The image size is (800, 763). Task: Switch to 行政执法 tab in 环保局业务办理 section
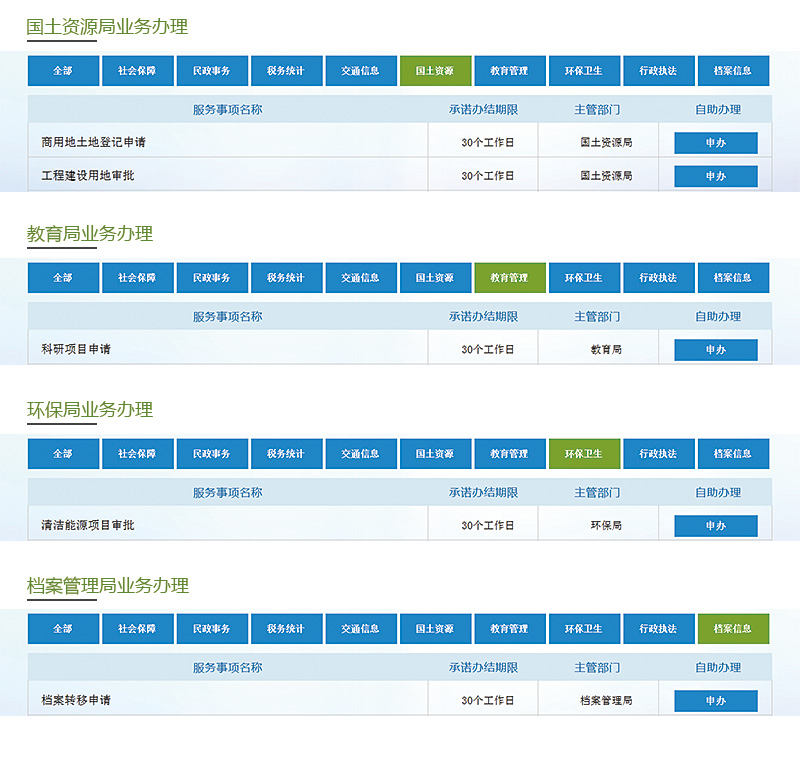659,454
